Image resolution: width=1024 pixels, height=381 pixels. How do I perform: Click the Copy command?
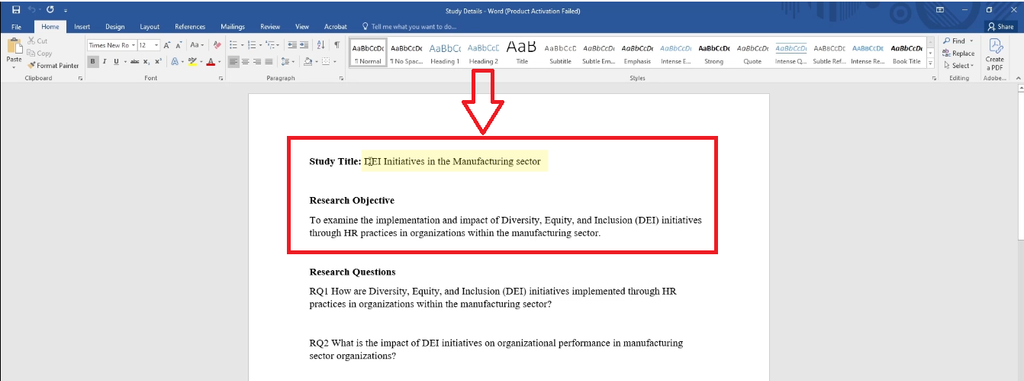[39, 54]
